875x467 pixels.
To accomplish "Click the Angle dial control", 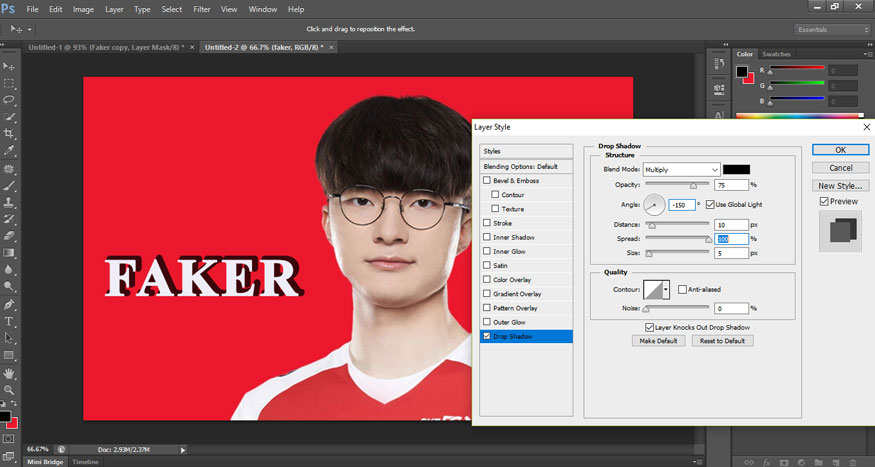I will point(655,205).
